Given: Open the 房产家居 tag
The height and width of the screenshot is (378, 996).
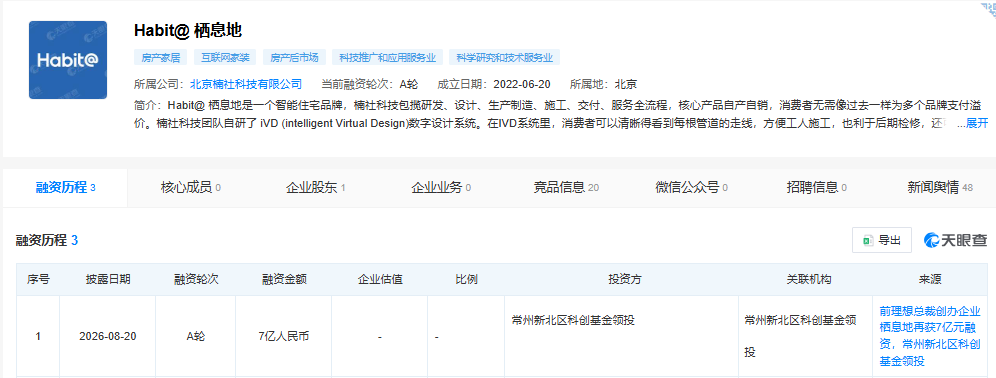Looking at the screenshot, I should [161, 58].
